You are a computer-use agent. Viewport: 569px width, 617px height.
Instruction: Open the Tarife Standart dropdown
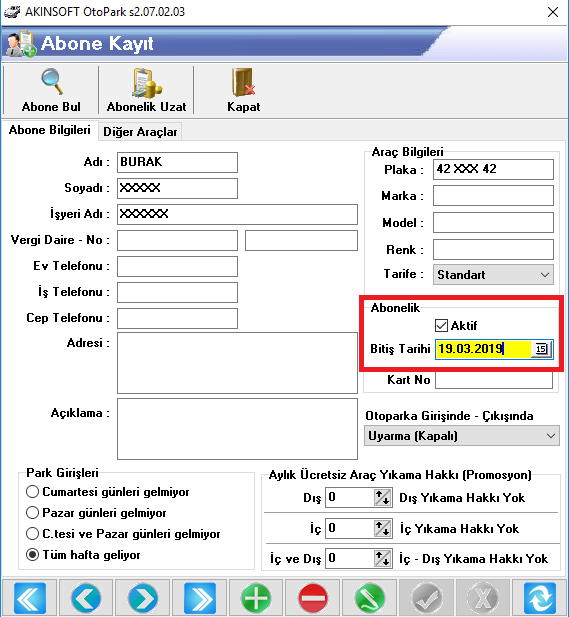[x=493, y=274]
